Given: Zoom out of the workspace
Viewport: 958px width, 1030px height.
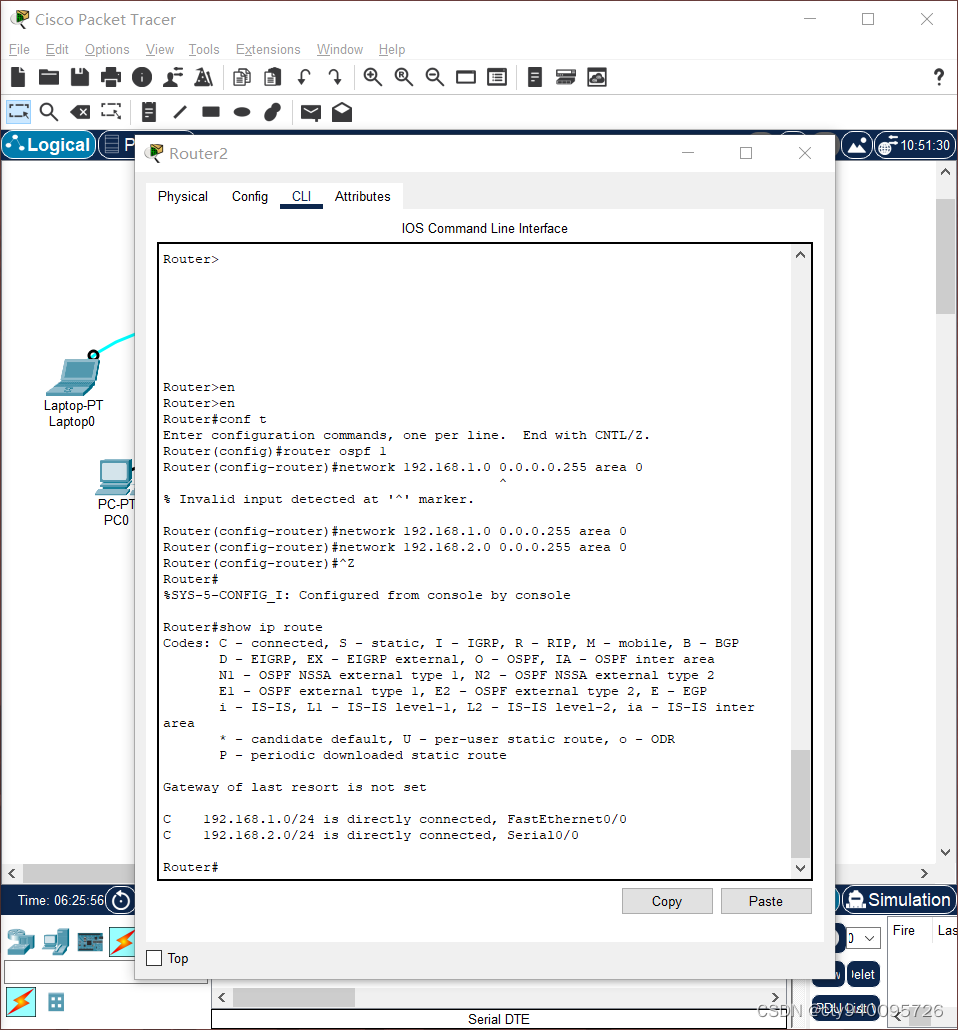Looking at the screenshot, I should tap(434, 78).
